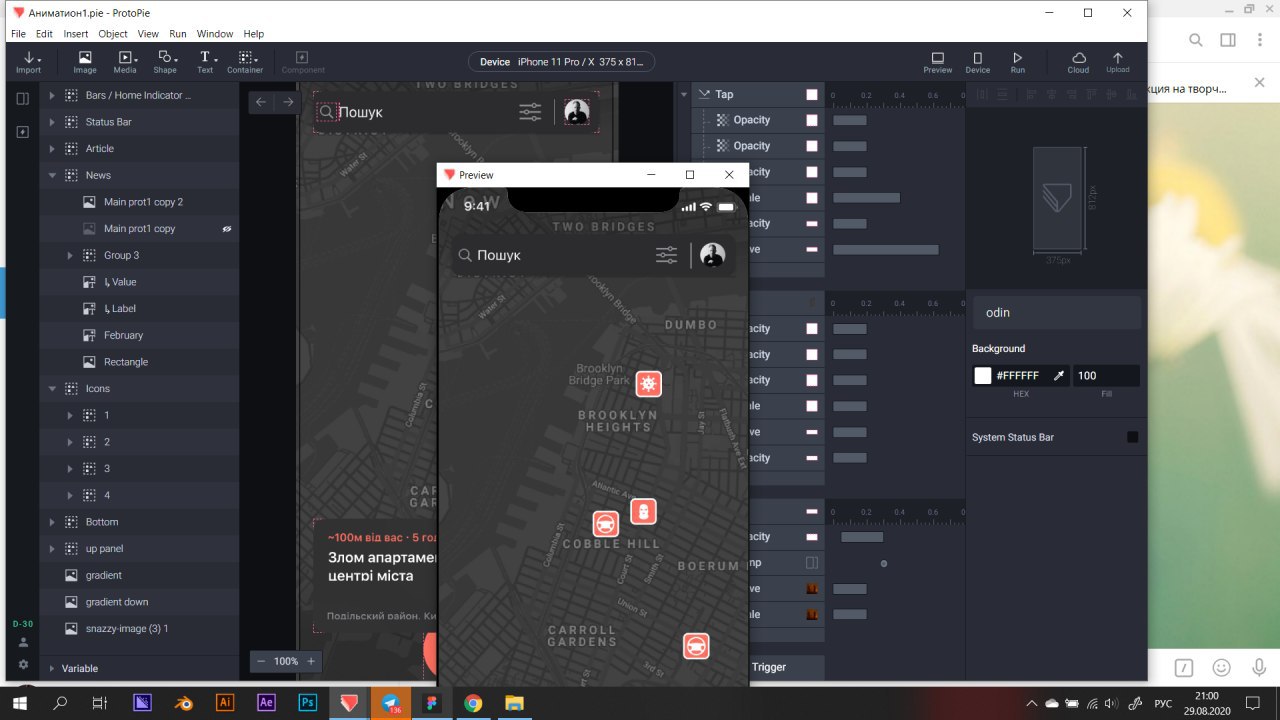This screenshot has height=720, width=1280.
Task: Tap the profile avatar in Preview window
Action: pos(713,255)
